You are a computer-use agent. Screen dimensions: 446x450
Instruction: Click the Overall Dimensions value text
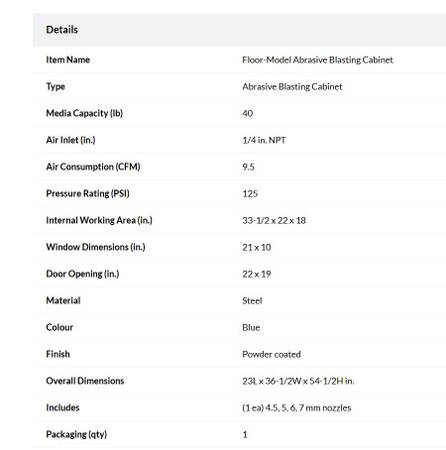pos(298,381)
